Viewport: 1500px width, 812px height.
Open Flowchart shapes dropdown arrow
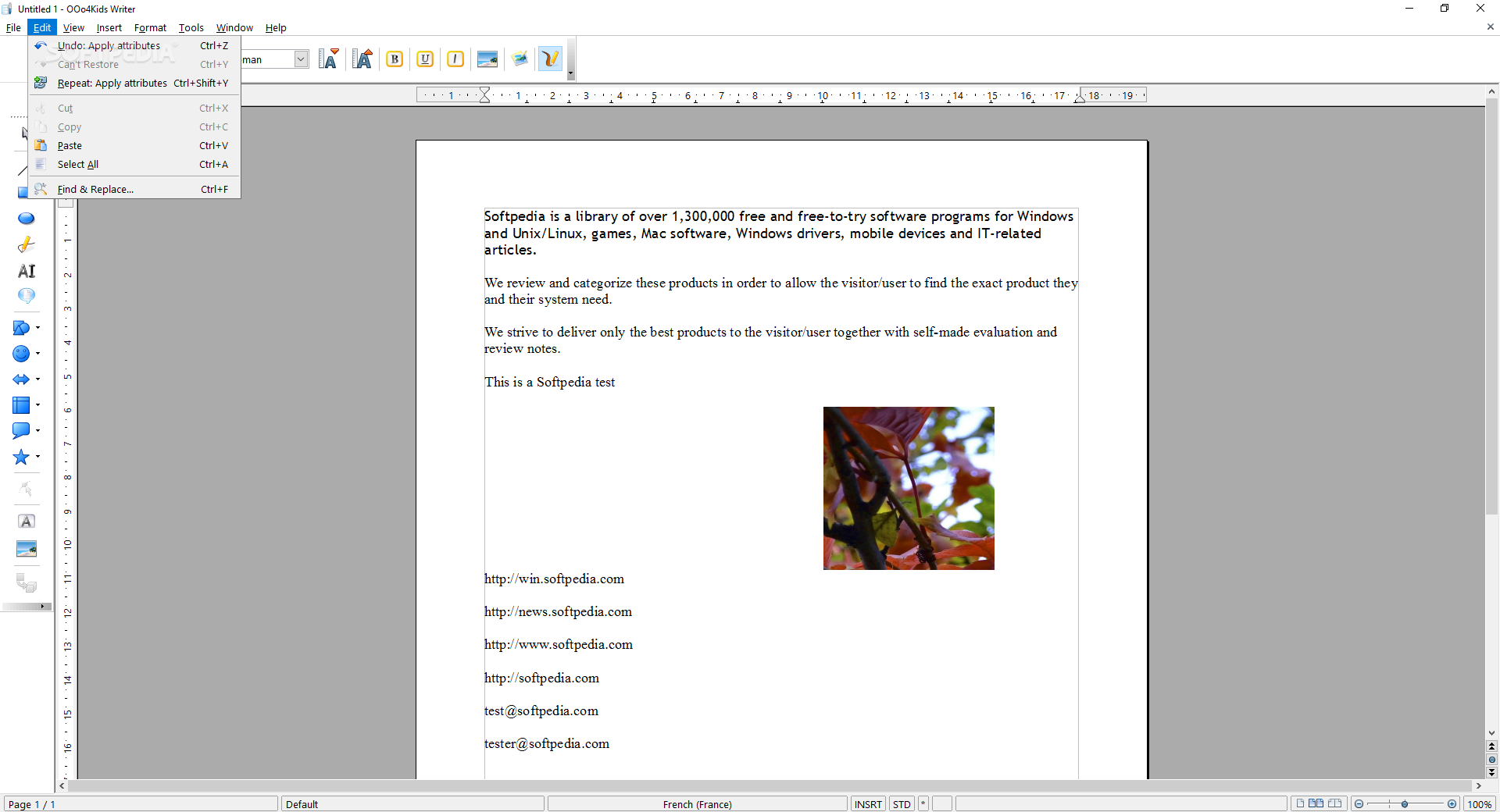coord(37,405)
